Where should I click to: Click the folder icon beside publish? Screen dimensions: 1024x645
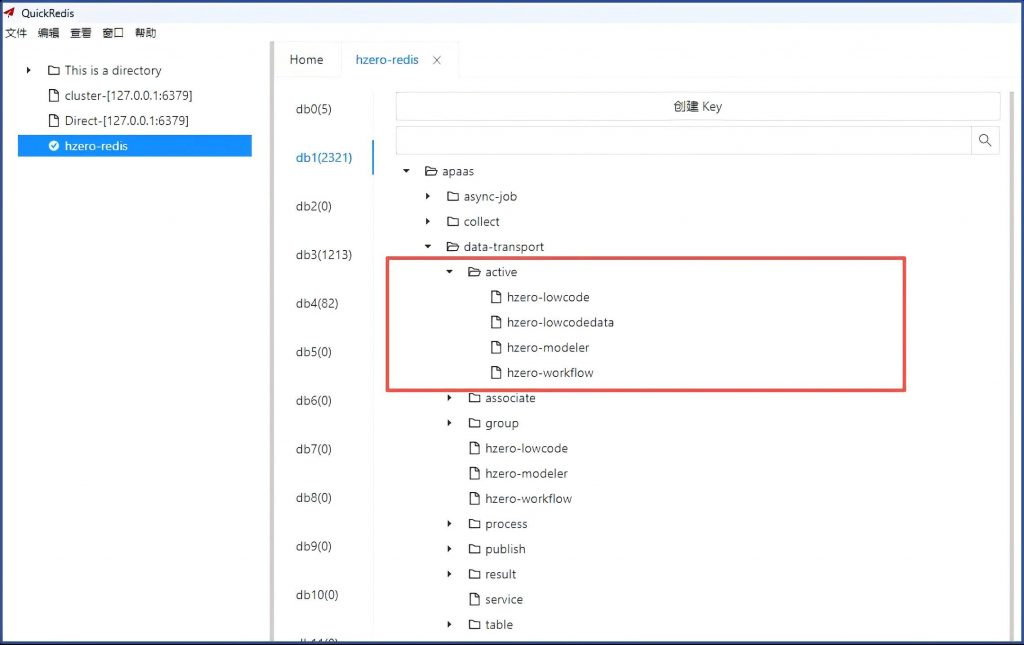tap(475, 549)
